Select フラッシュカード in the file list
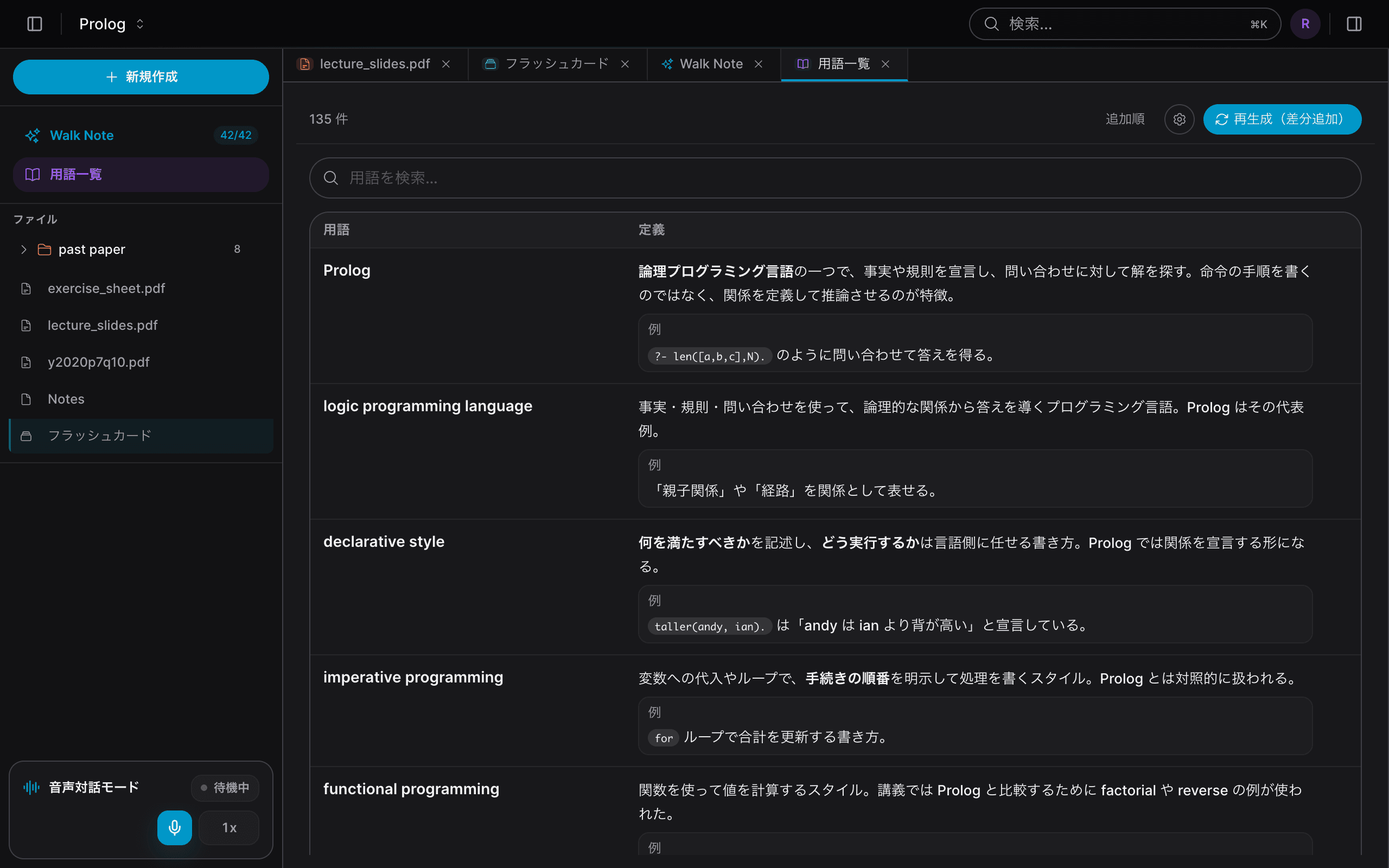This screenshot has width=1389, height=868. click(141, 436)
